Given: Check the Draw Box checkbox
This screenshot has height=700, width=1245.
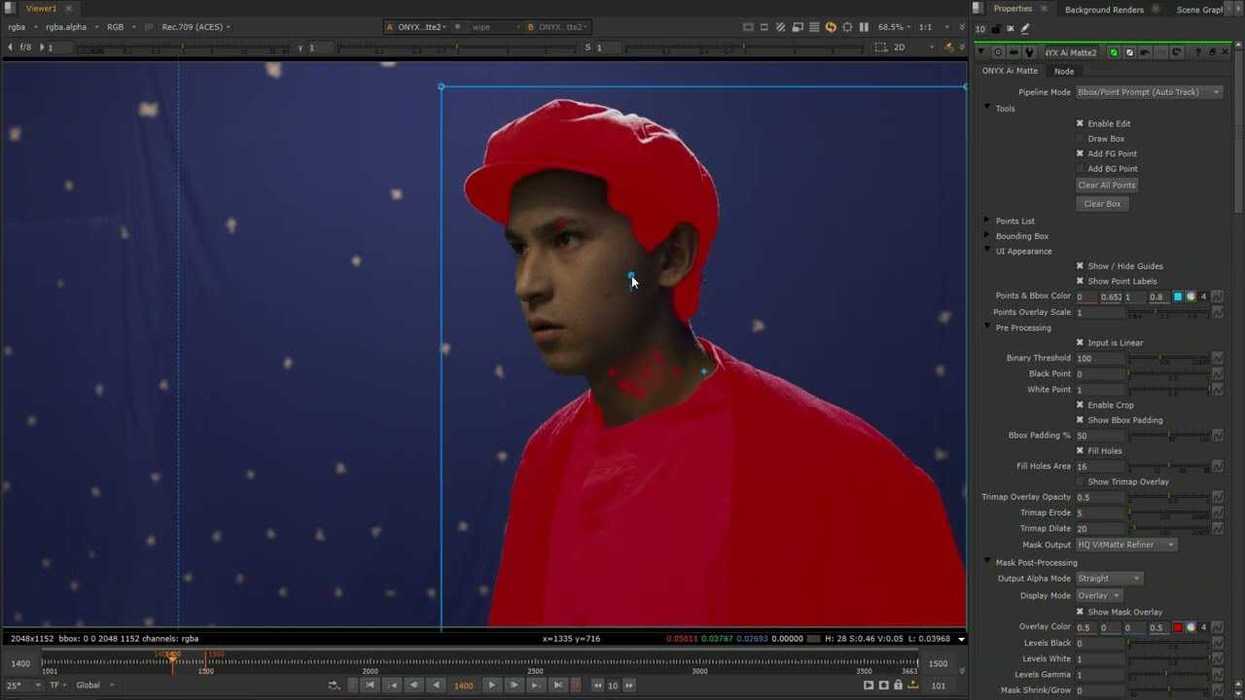Looking at the screenshot, I should pos(1080,139).
